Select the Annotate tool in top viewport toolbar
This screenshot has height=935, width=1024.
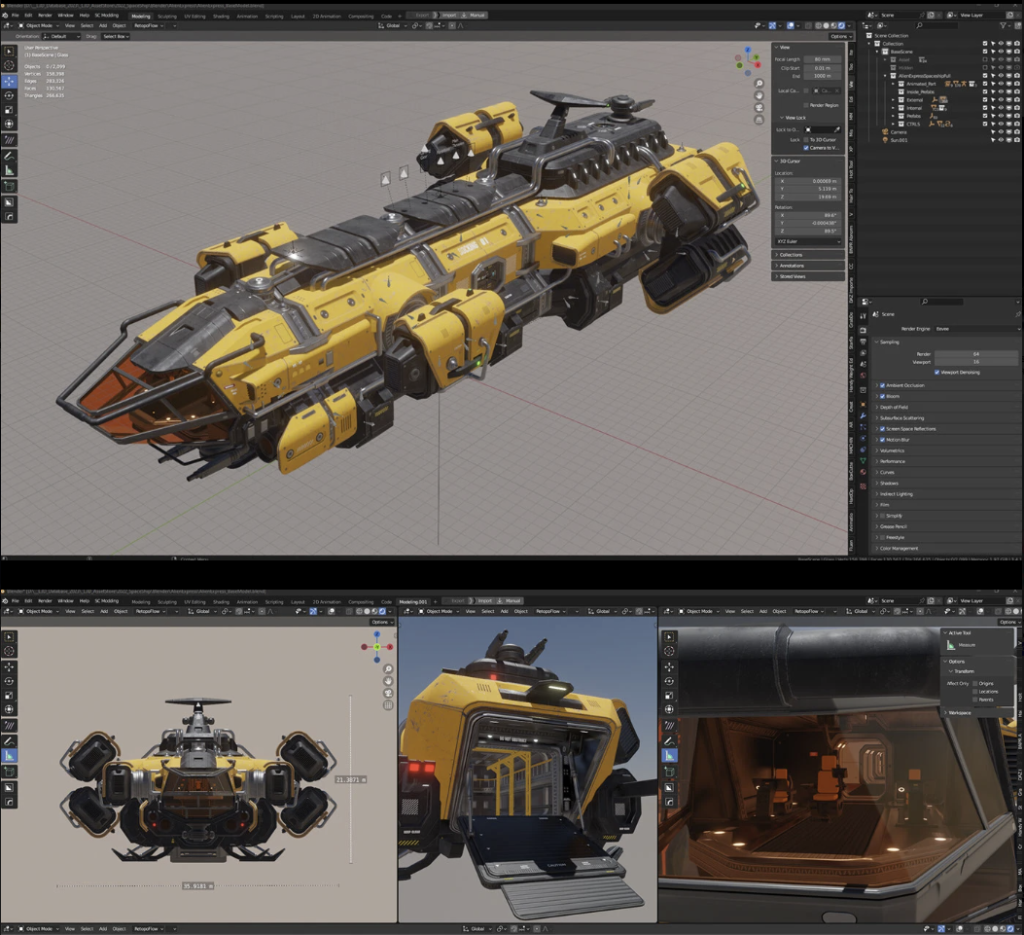(9, 155)
